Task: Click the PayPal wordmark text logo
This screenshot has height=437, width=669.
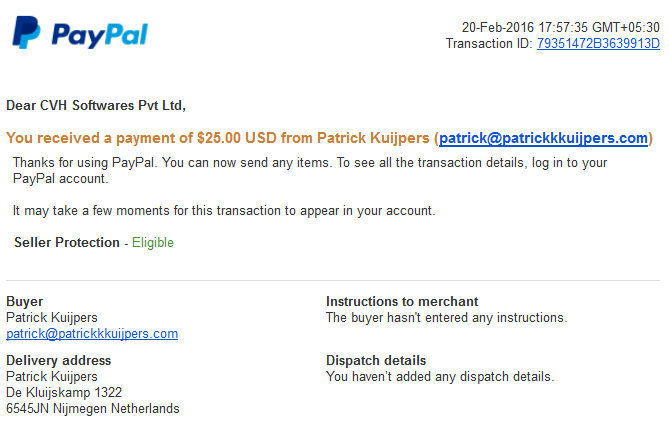Action: 100,35
